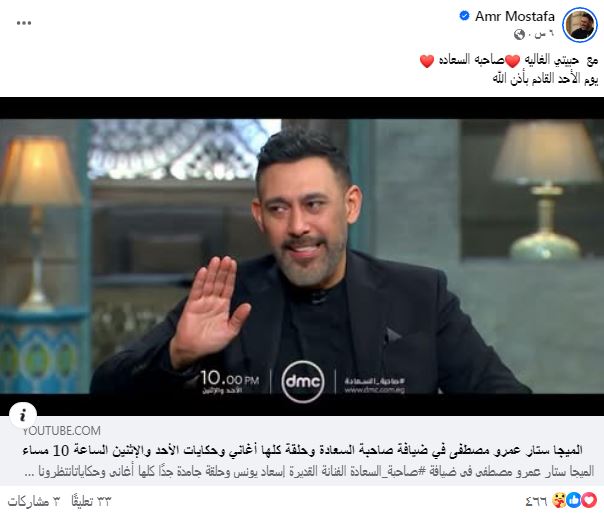Open the ٣٣ comments list
The image size is (604, 520).
pos(91,501)
